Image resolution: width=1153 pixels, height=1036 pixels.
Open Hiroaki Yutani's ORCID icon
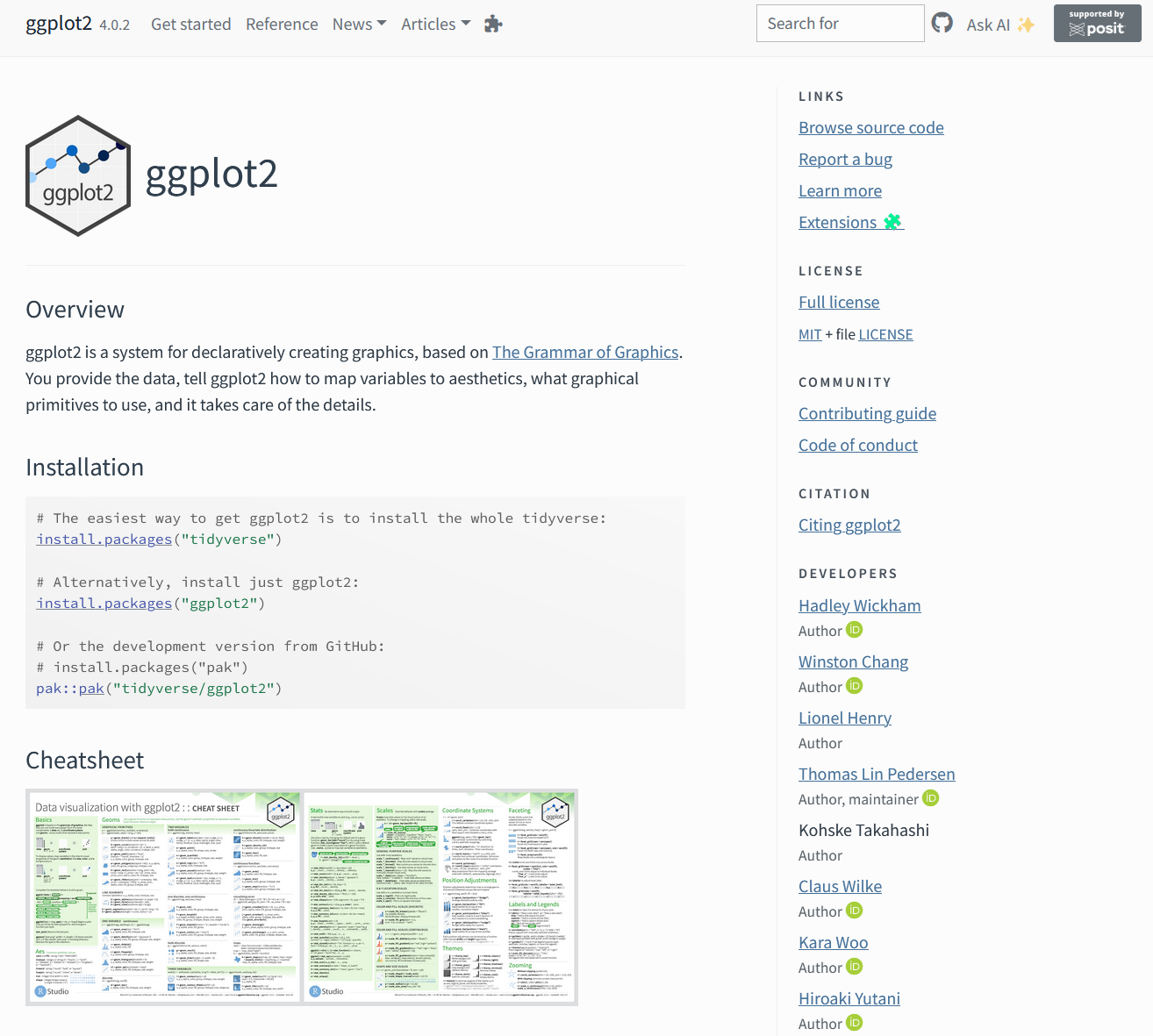coord(855,1023)
